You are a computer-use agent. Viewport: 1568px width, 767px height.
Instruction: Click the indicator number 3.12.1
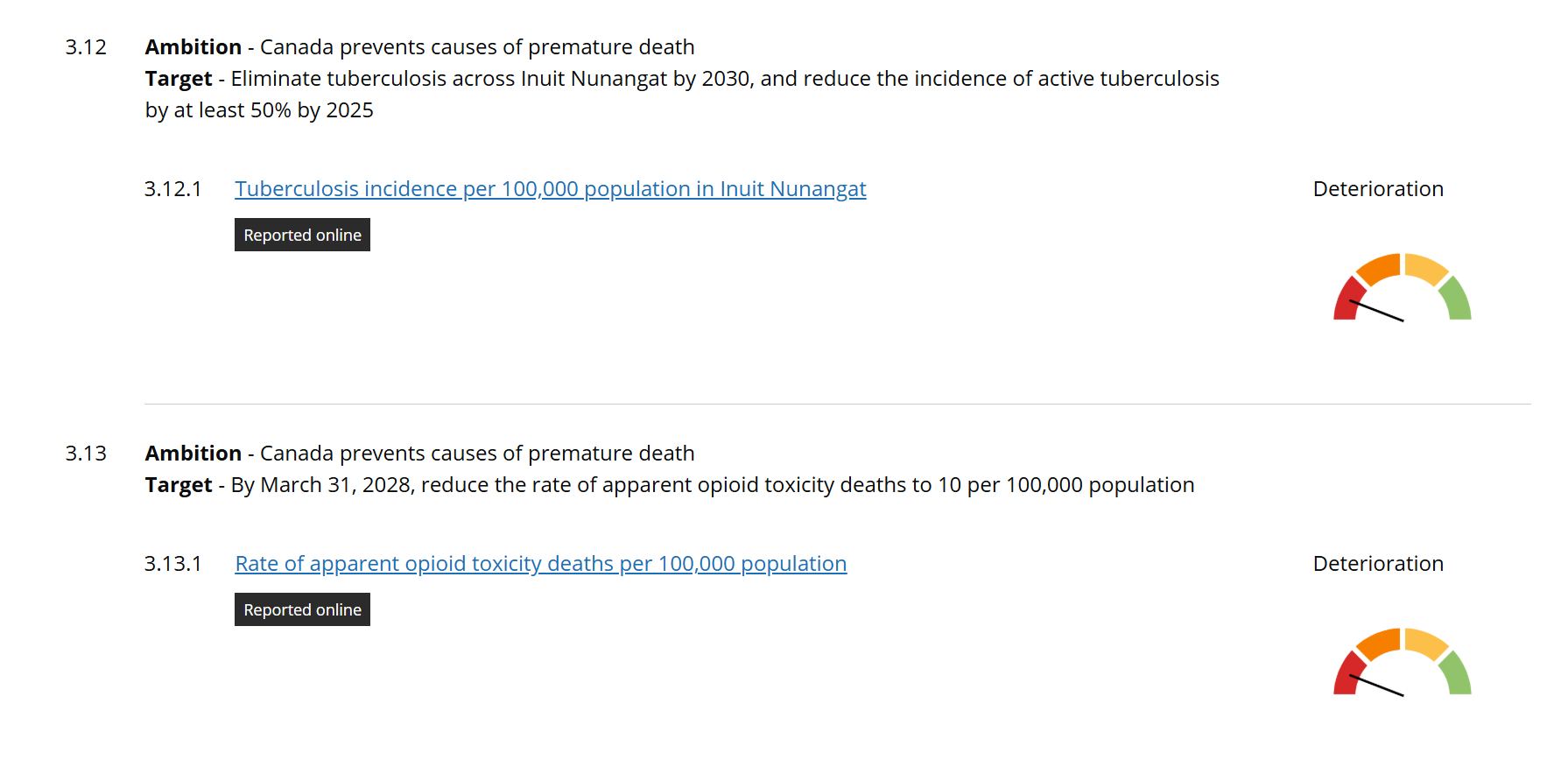click(x=172, y=189)
